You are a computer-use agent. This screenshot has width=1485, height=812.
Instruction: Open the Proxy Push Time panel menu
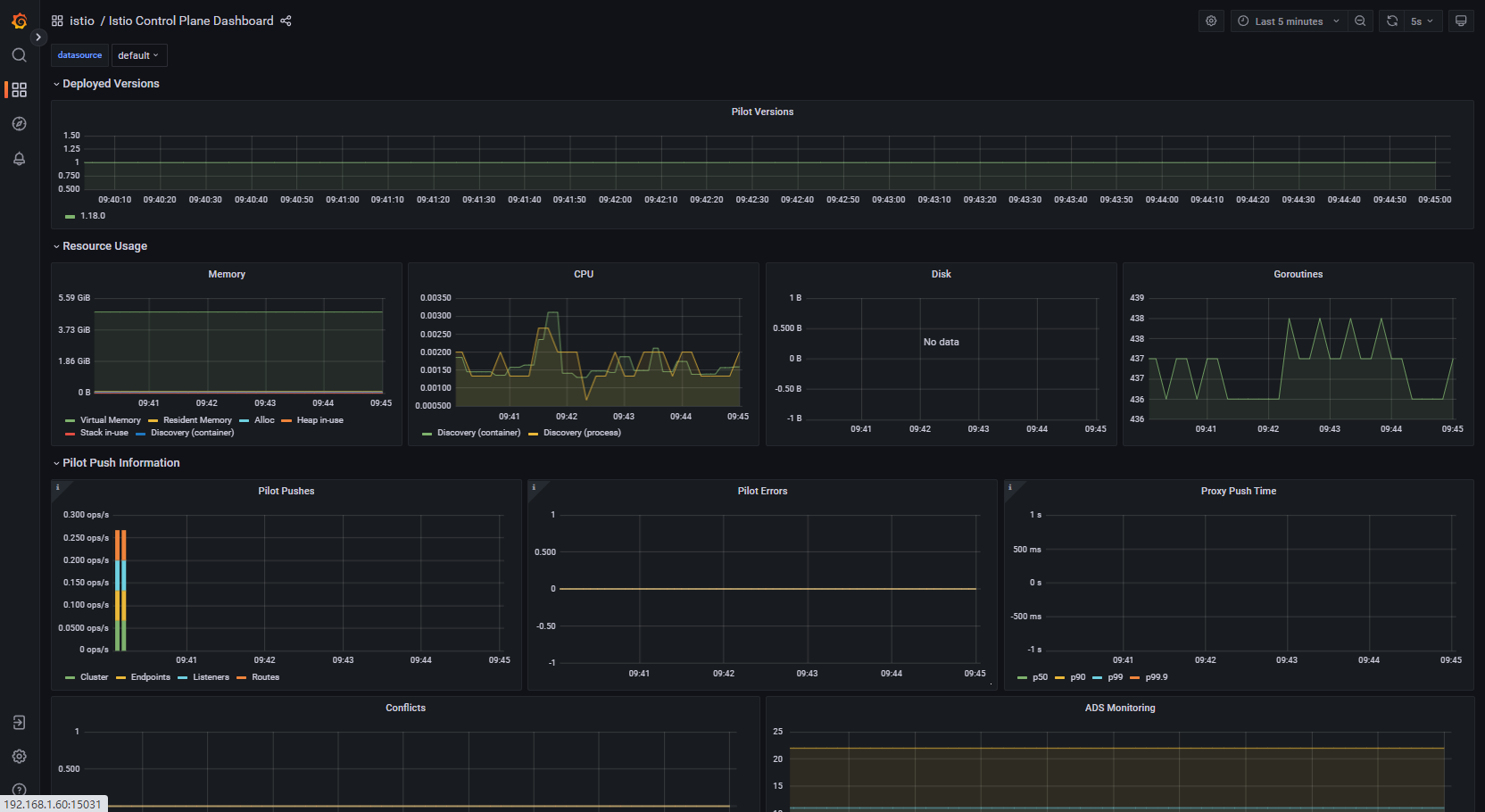pos(1239,491)
